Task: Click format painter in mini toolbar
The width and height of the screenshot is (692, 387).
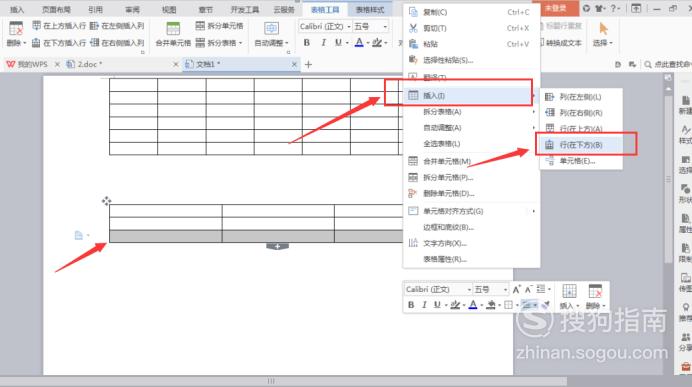Action: coord(546,305)
